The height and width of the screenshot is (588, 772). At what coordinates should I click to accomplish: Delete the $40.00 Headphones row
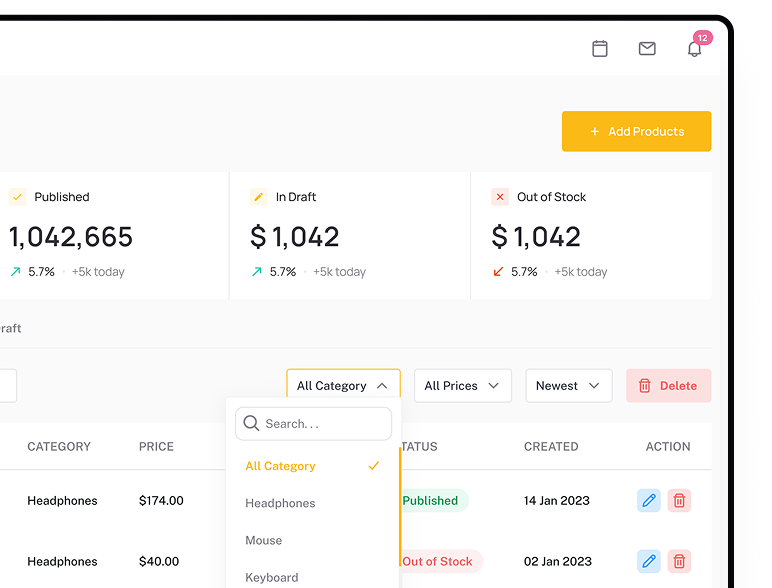[x=679, y=561]
